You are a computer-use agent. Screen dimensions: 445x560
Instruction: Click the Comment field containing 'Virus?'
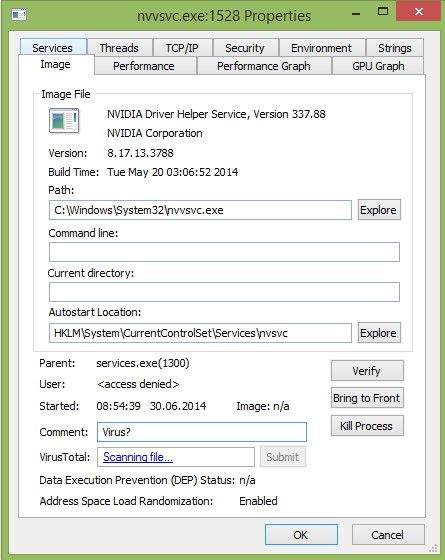202,432
